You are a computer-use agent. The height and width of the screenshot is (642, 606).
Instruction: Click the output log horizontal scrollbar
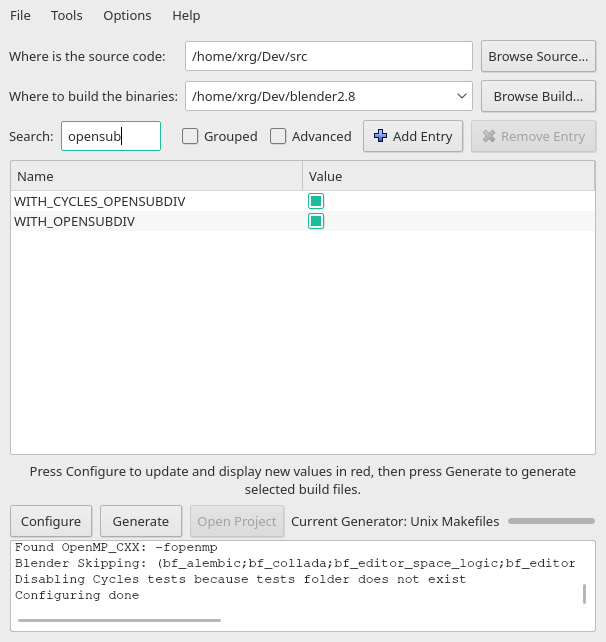pos(119,620)
